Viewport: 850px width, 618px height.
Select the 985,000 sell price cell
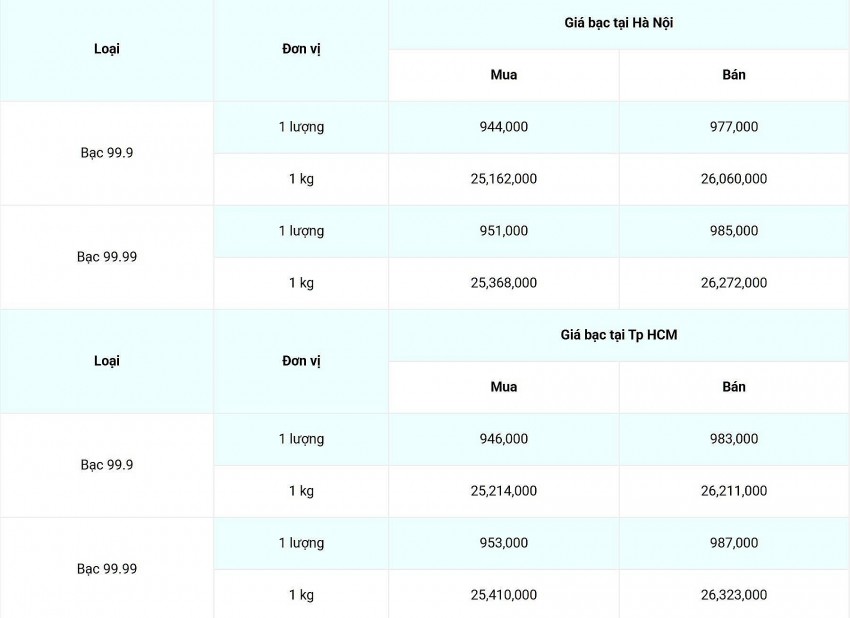(x=734, y=231)
